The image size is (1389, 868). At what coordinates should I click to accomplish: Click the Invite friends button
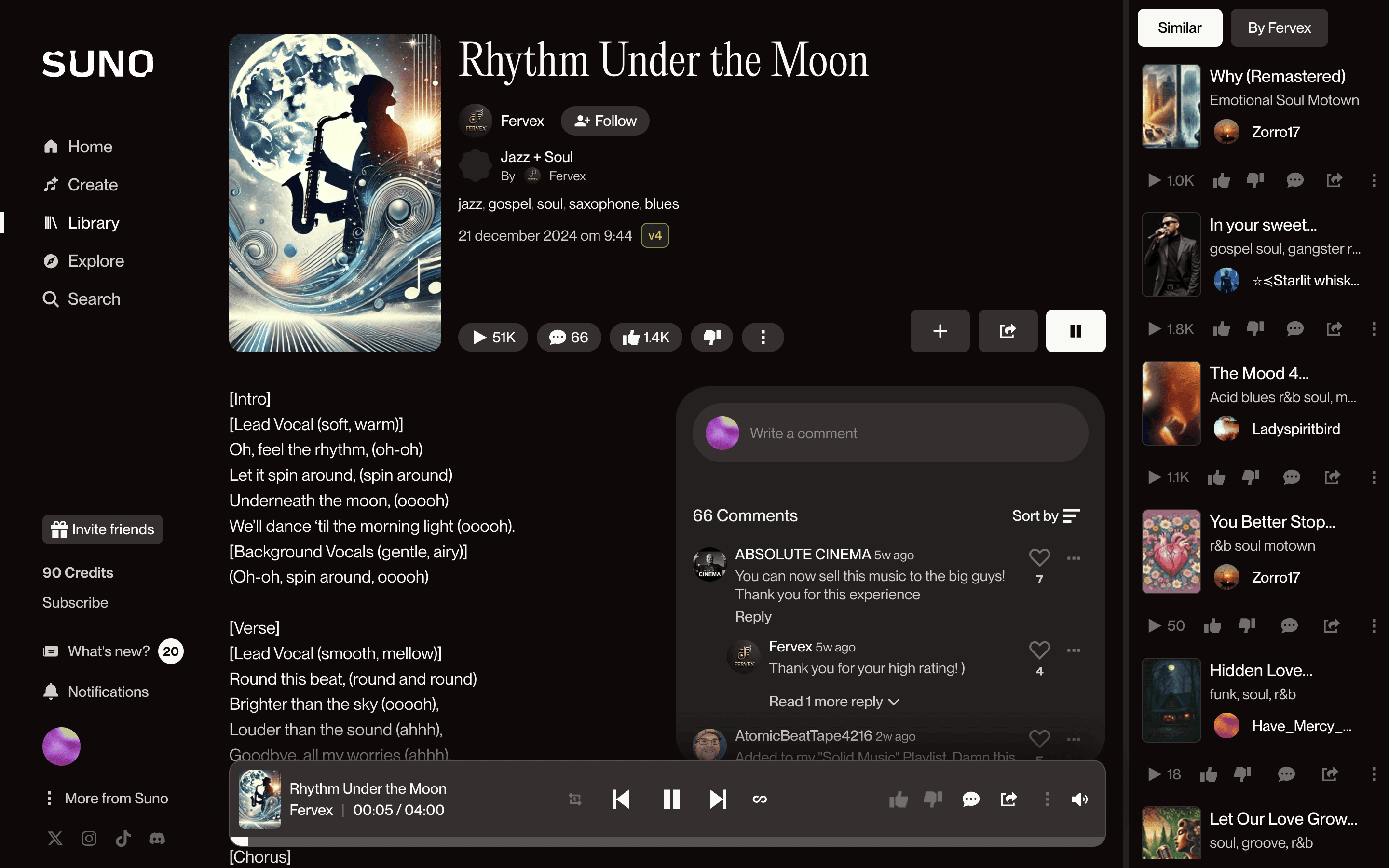click(x=103, y=529)
